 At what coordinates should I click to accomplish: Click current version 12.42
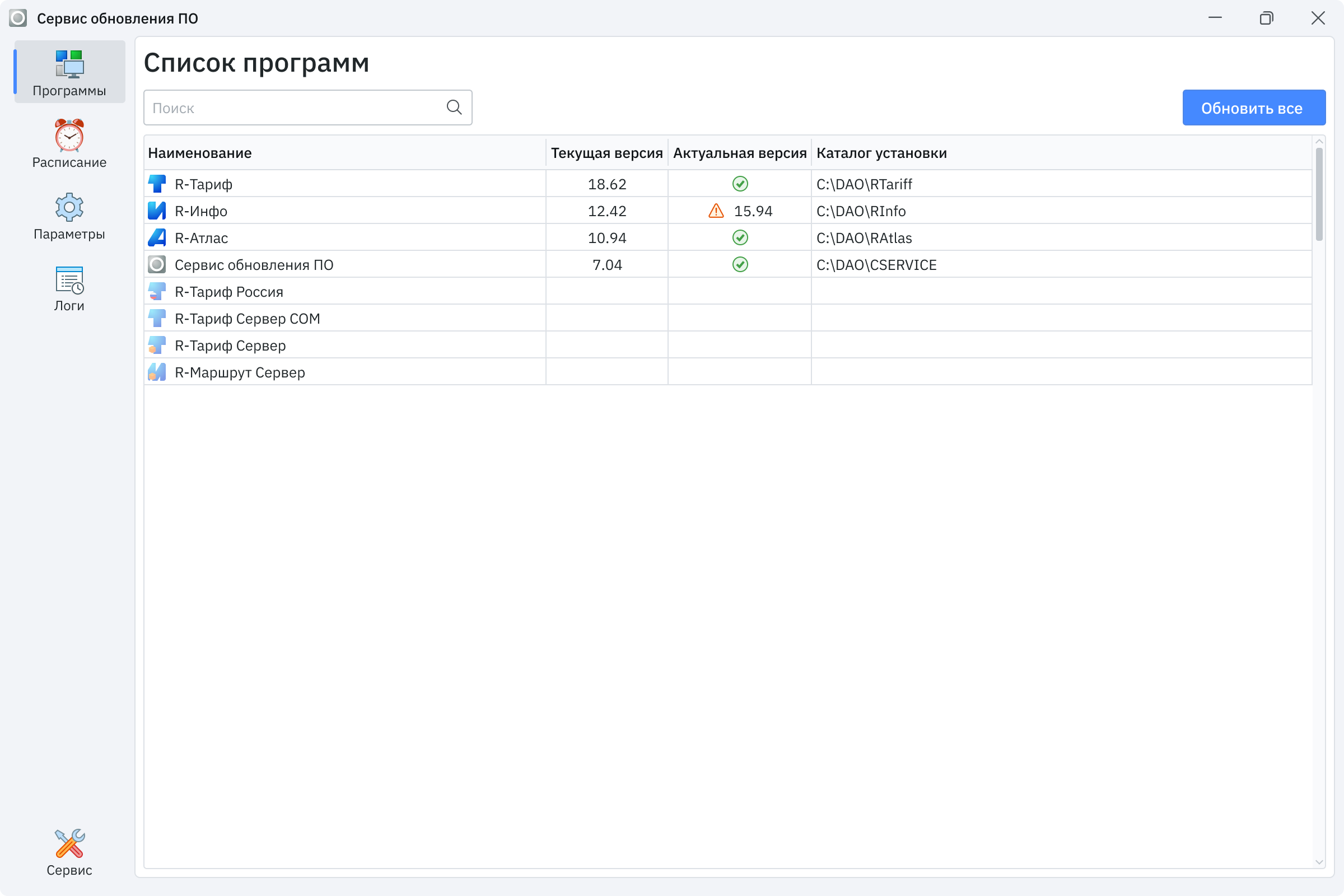pyautogui.click(x=607, y=212)
